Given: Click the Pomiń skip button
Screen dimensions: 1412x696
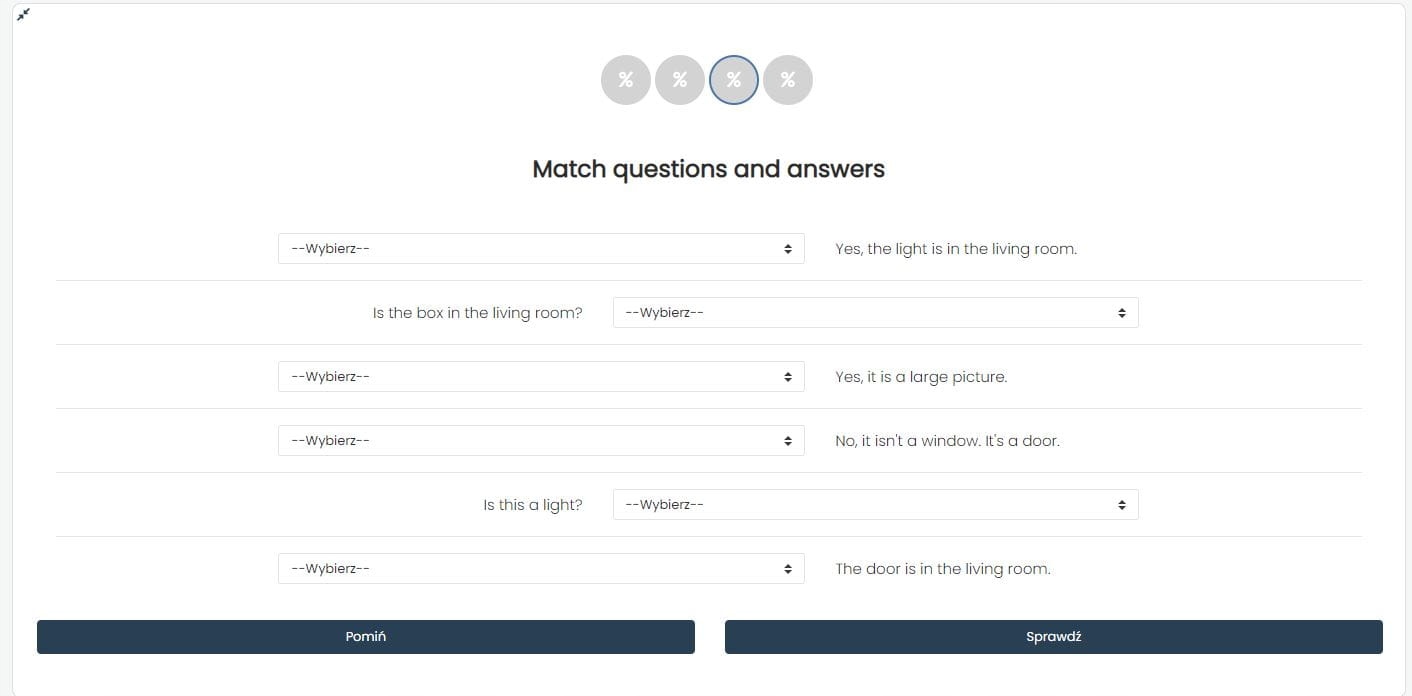Looking at the screenshot, I should (x=366, y=637).
